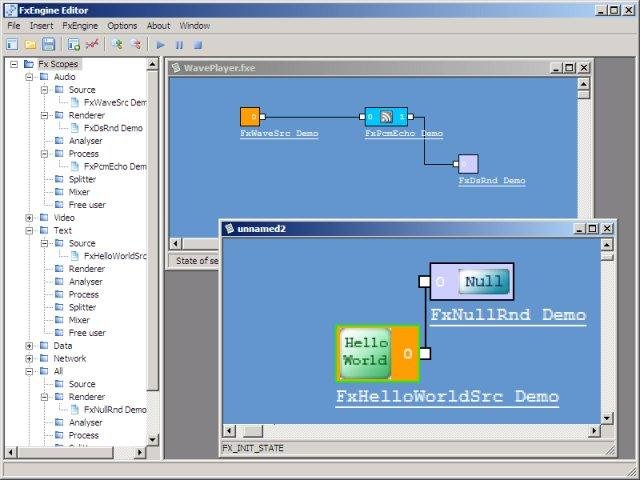The height and width of the screenshot is (480, 640).
Task: Expand the Video tree folder
Action: pos(29,218)
